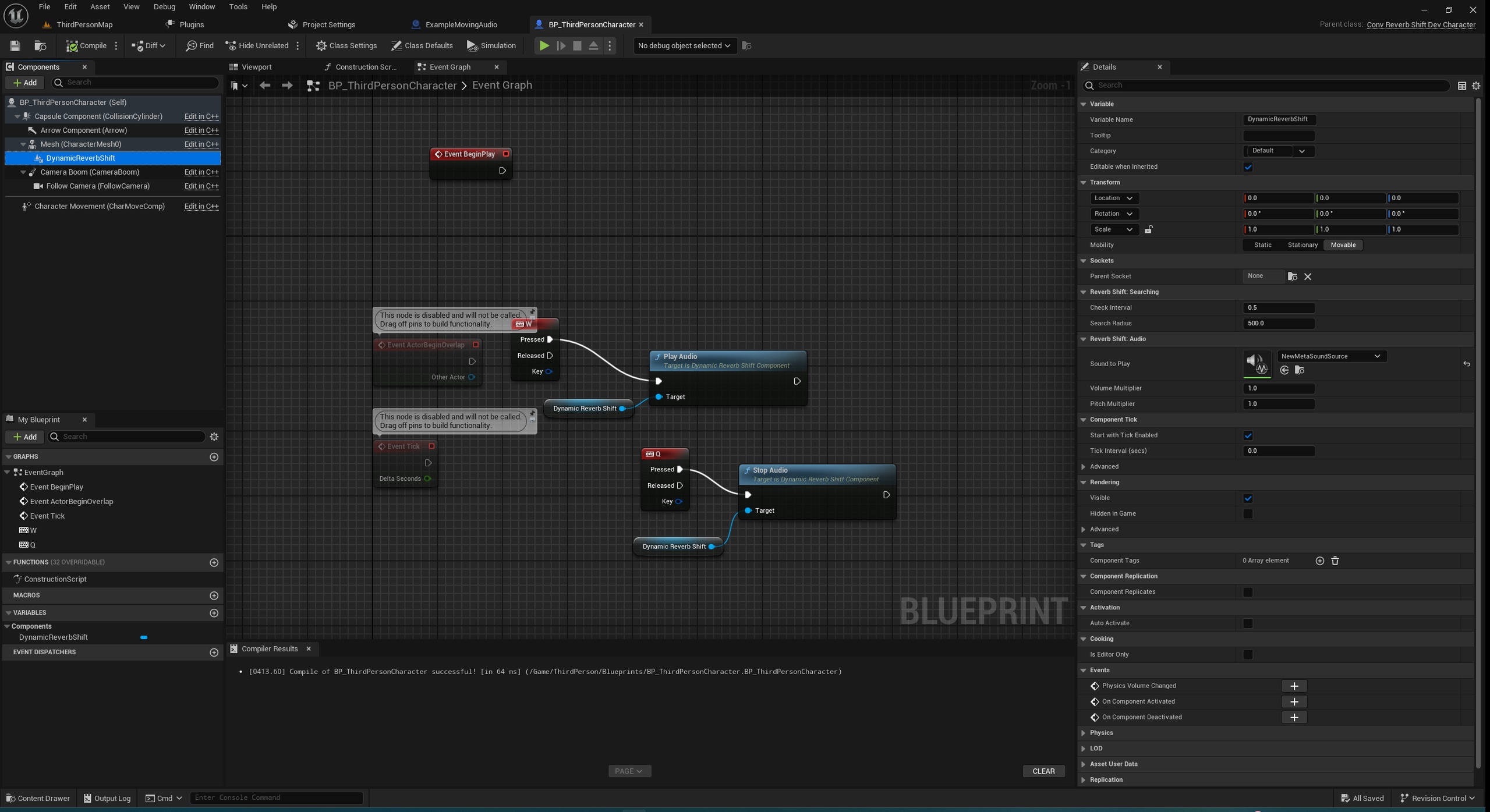Image resolution: width=1490 pixels, height=812 pixels.
Task: Add Physics Volume Changed event
Action: (1294, 686)
